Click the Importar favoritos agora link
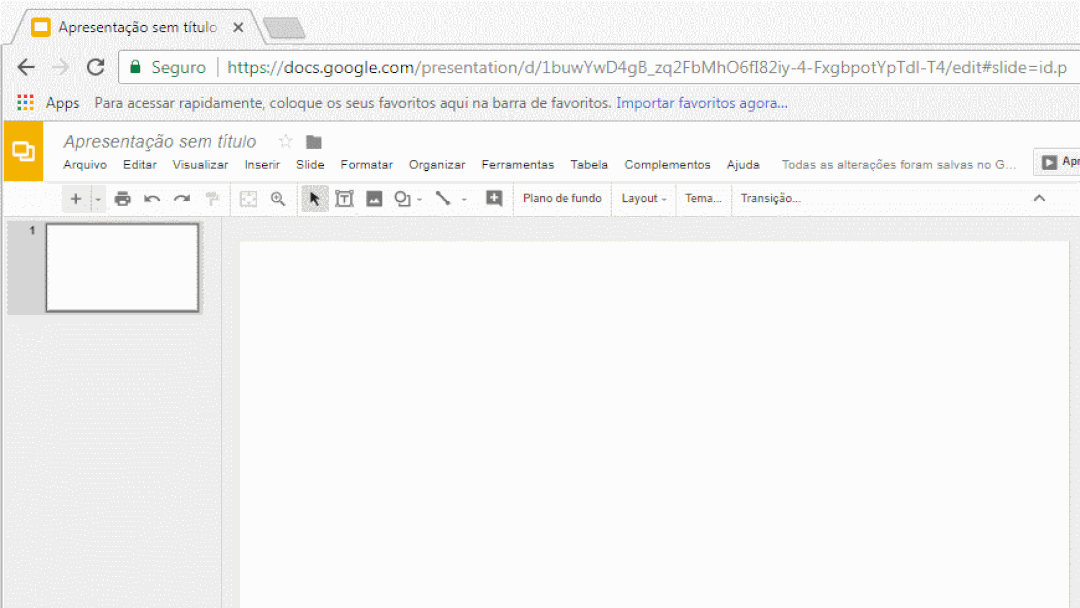 tap(701, 103)
